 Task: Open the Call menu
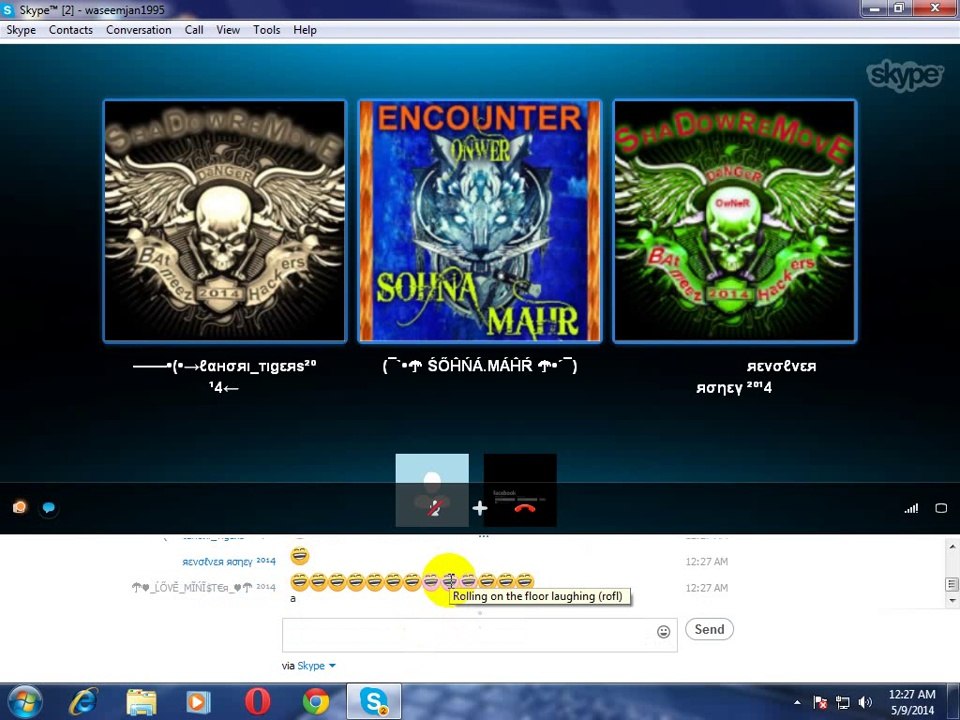(x=194, y=29)
